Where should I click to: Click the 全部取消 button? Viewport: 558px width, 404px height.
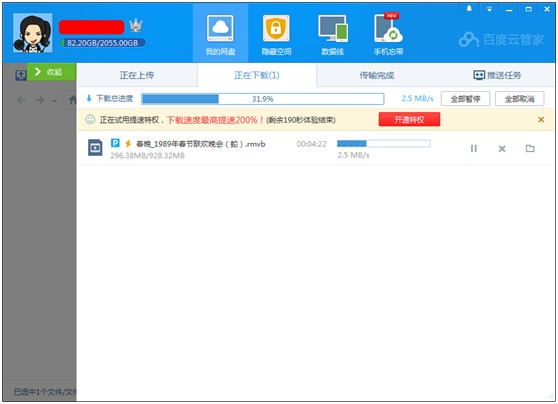click(x=519, y=99)
